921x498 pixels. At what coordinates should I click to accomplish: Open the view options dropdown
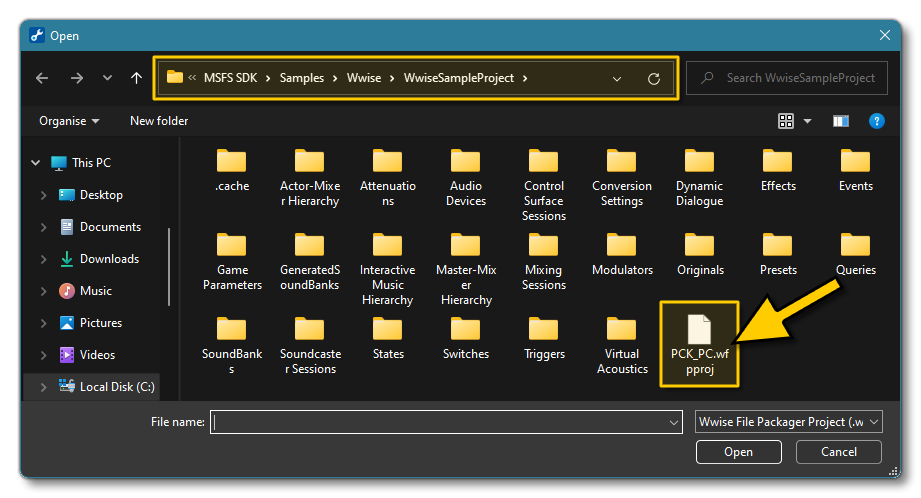pos(807,121)
